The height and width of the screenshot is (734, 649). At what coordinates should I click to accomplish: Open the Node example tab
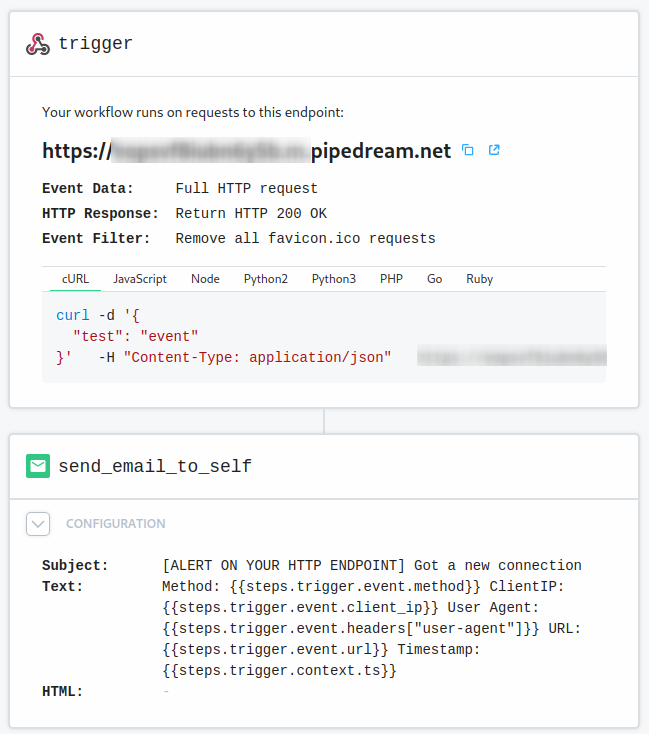pos(205,279)
